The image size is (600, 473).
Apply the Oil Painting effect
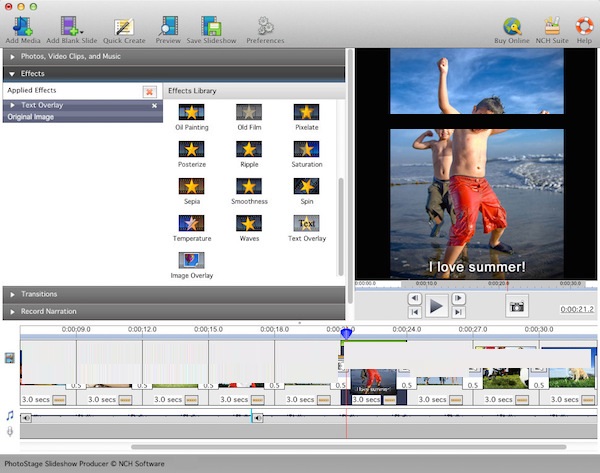[x=192, y=114]
